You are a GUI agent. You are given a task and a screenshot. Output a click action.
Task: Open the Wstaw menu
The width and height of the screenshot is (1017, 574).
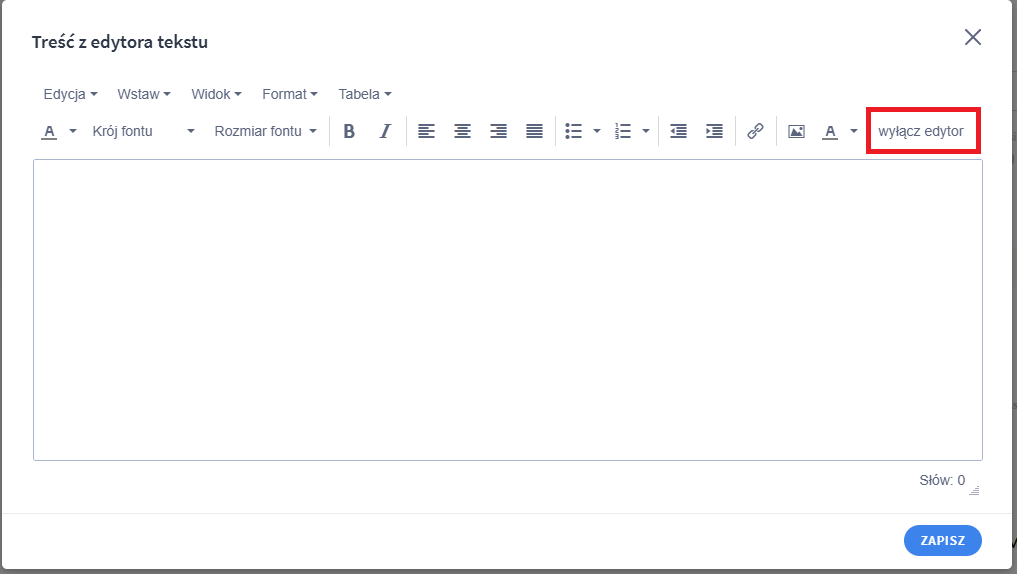pos(143,94)
